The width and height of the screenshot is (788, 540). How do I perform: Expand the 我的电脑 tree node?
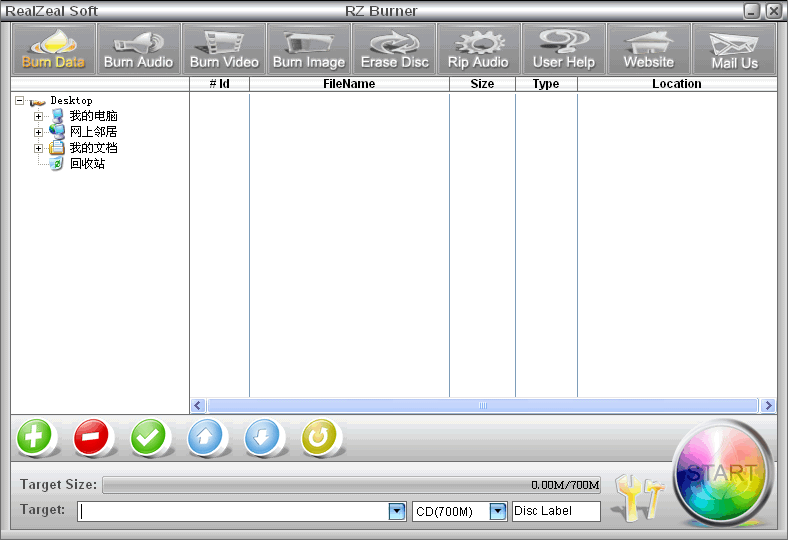point(38,116)
